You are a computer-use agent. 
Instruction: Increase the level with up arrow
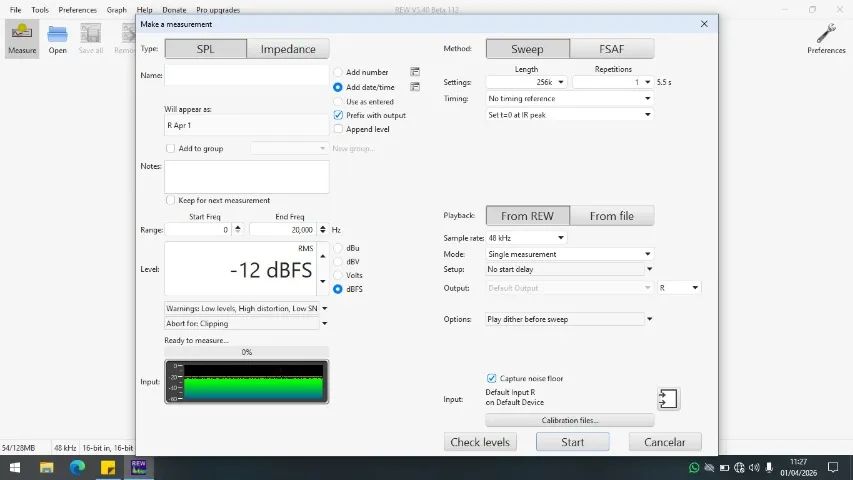[323, 256]
